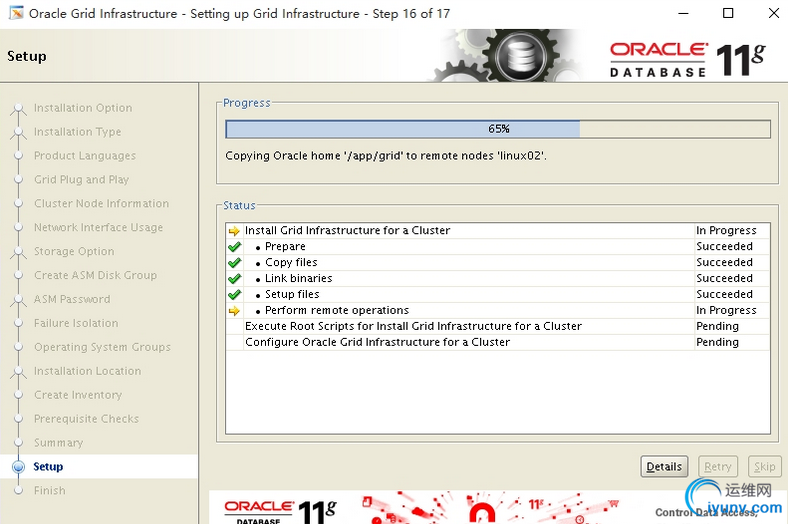
Task: Close the Oracle Grid Infrastructure installer window
Action: pyautogui.click(x=774, y=13)
